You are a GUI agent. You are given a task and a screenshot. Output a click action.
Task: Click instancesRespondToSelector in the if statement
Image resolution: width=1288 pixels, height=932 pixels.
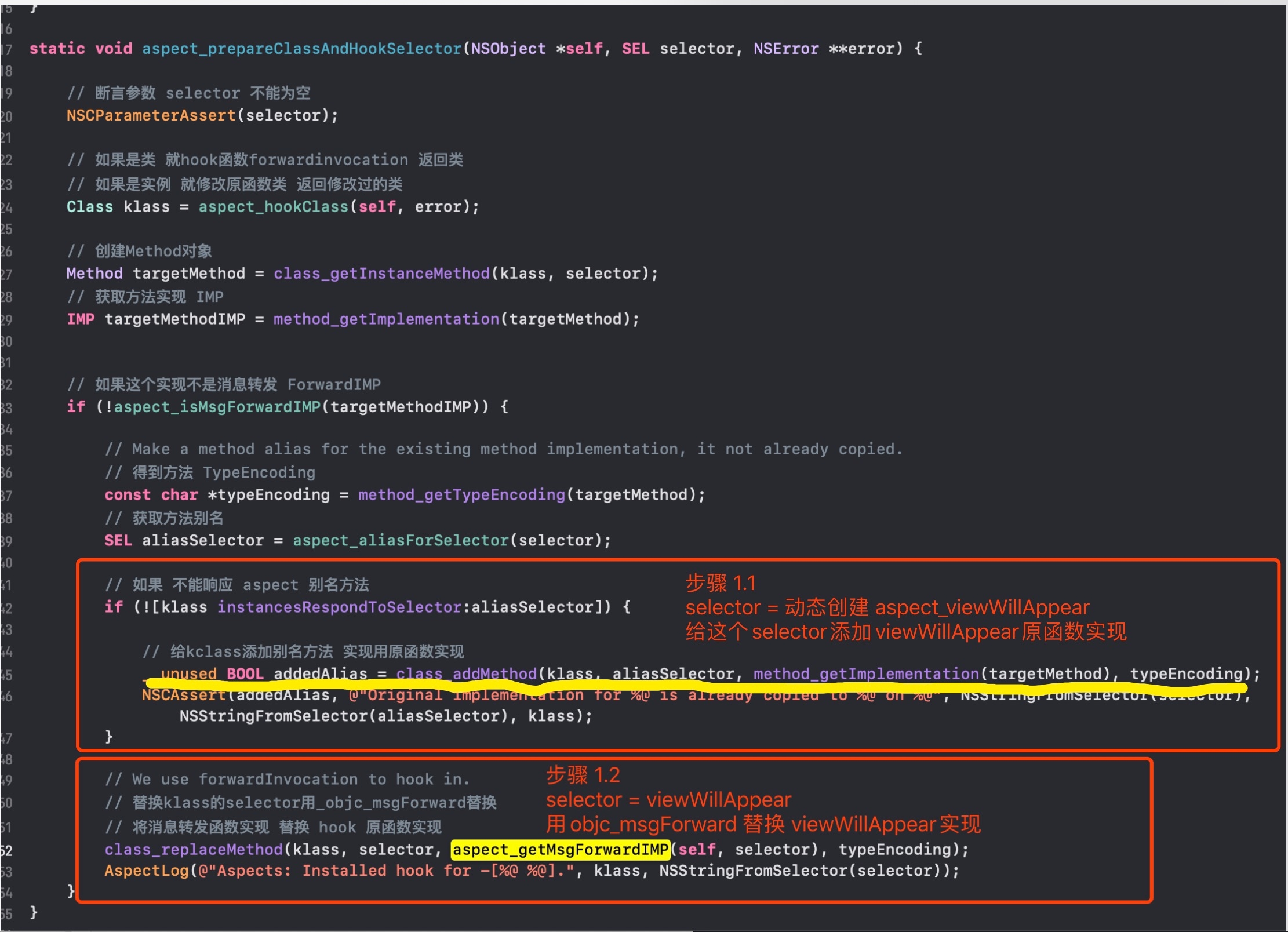point(339,607)
